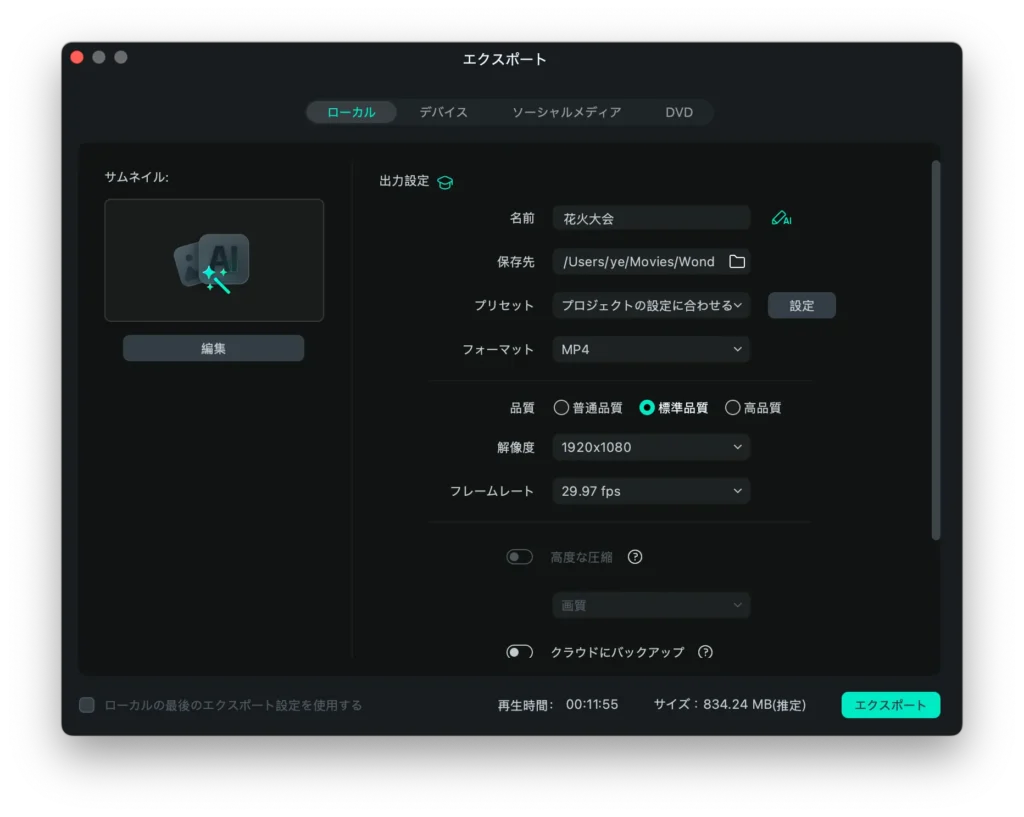Select the 普通品質 quality option

click(x=561, y=407)
